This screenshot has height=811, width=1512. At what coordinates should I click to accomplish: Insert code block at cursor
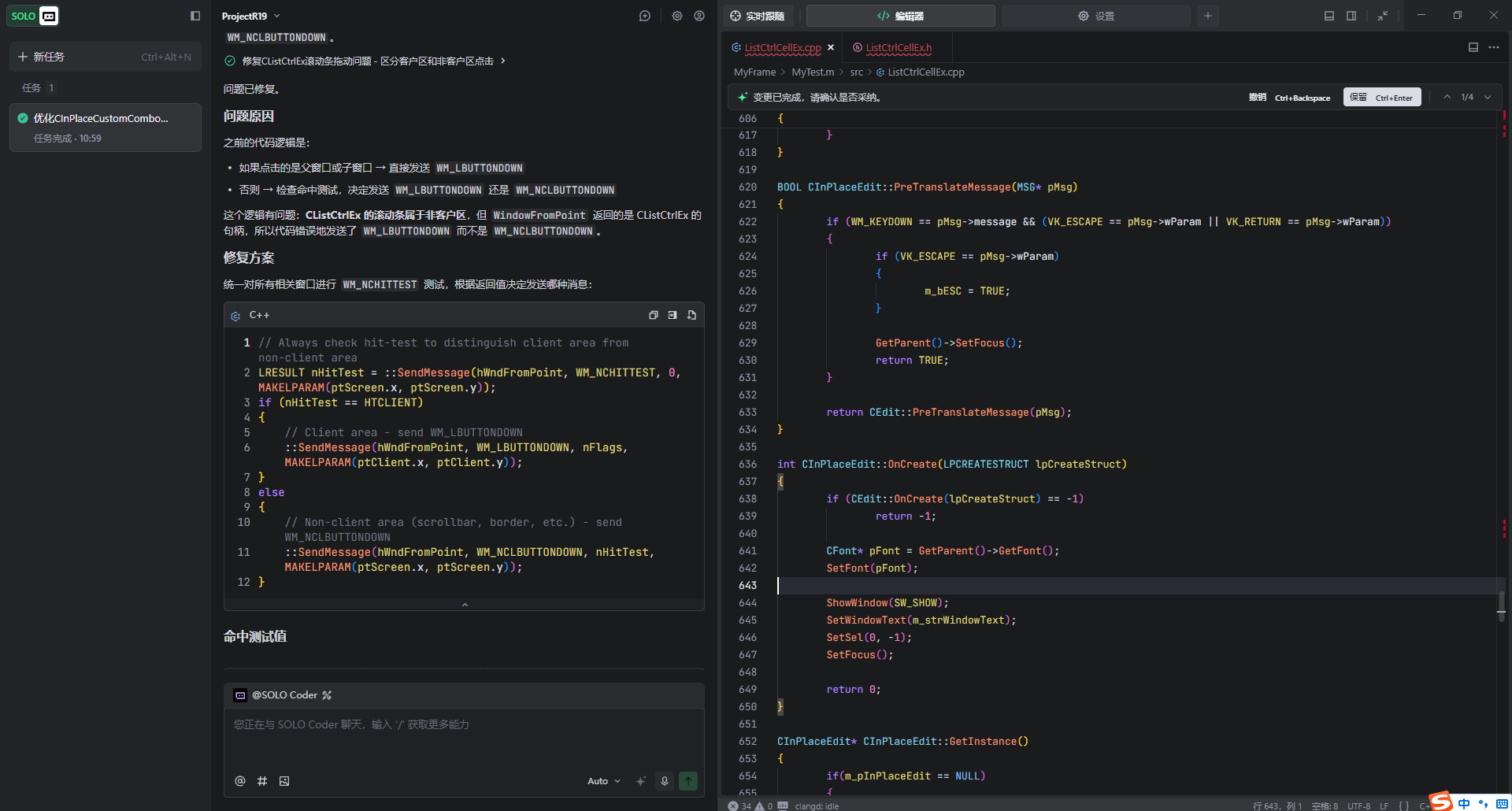673,315
